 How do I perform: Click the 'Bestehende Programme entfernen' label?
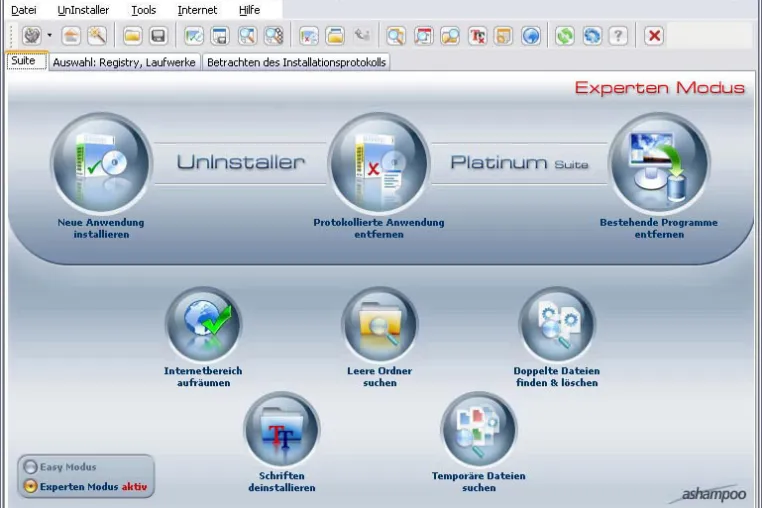point(658,228)
